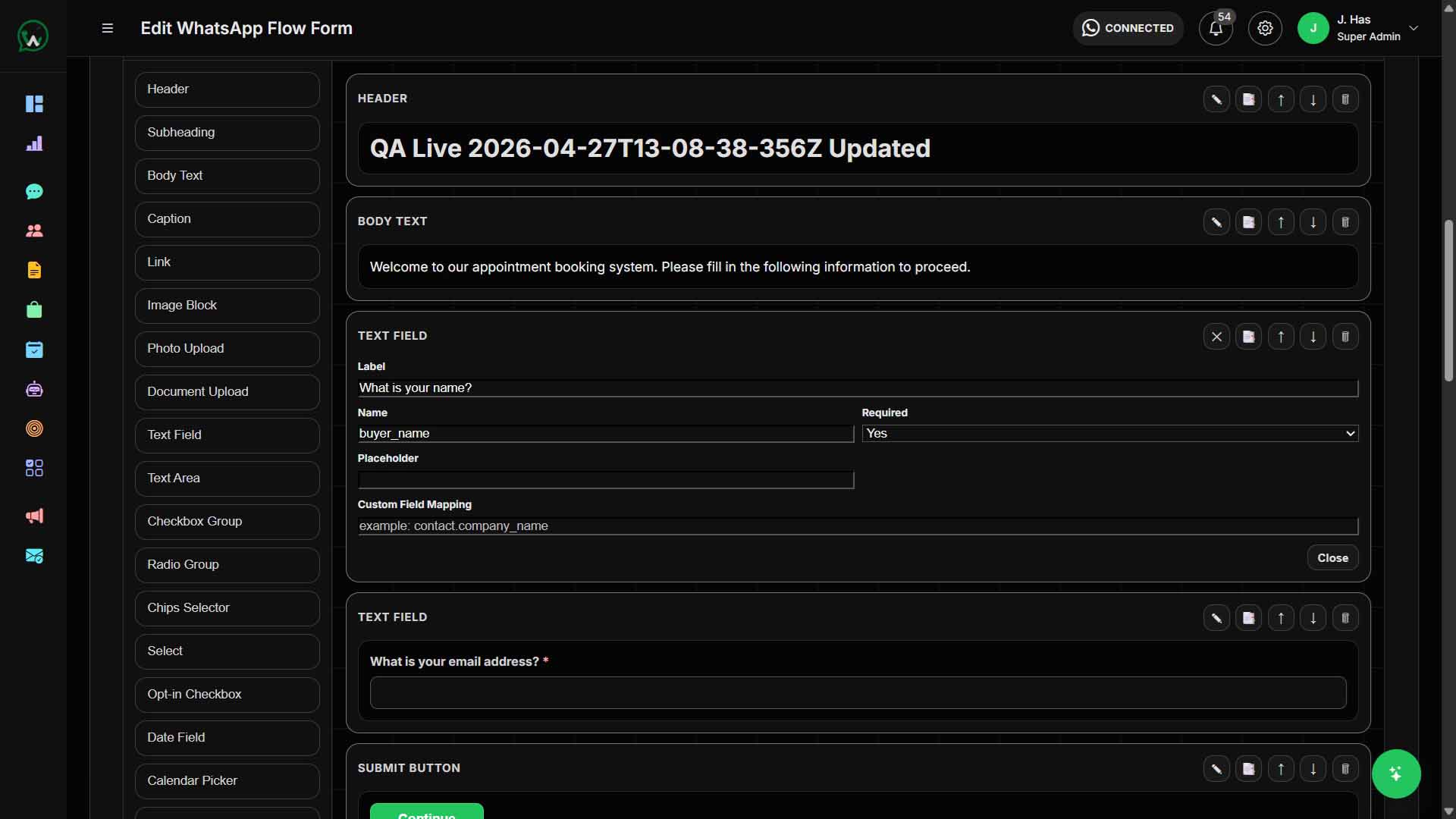Image resolution: width=1456 pixels, height=819 pixels.
Task: Edit the Header block with pencil icon
Action: coord(1216,99)
